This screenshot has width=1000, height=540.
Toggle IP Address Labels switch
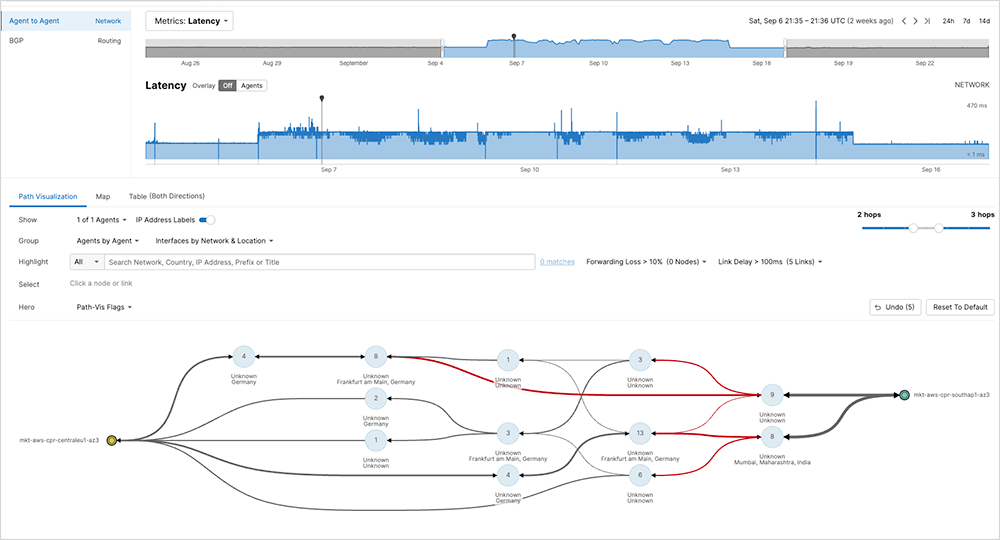pyautogui.click(x=207, y=220)
